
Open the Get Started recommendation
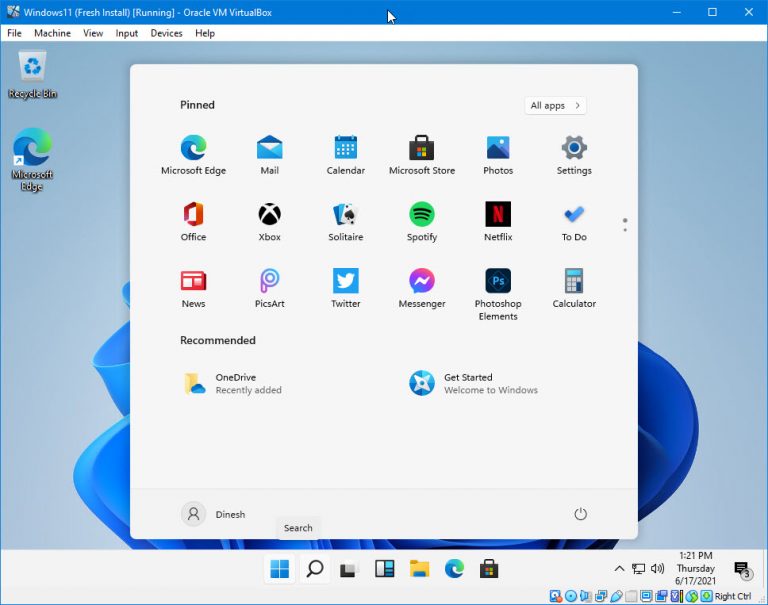click(473, 383)
